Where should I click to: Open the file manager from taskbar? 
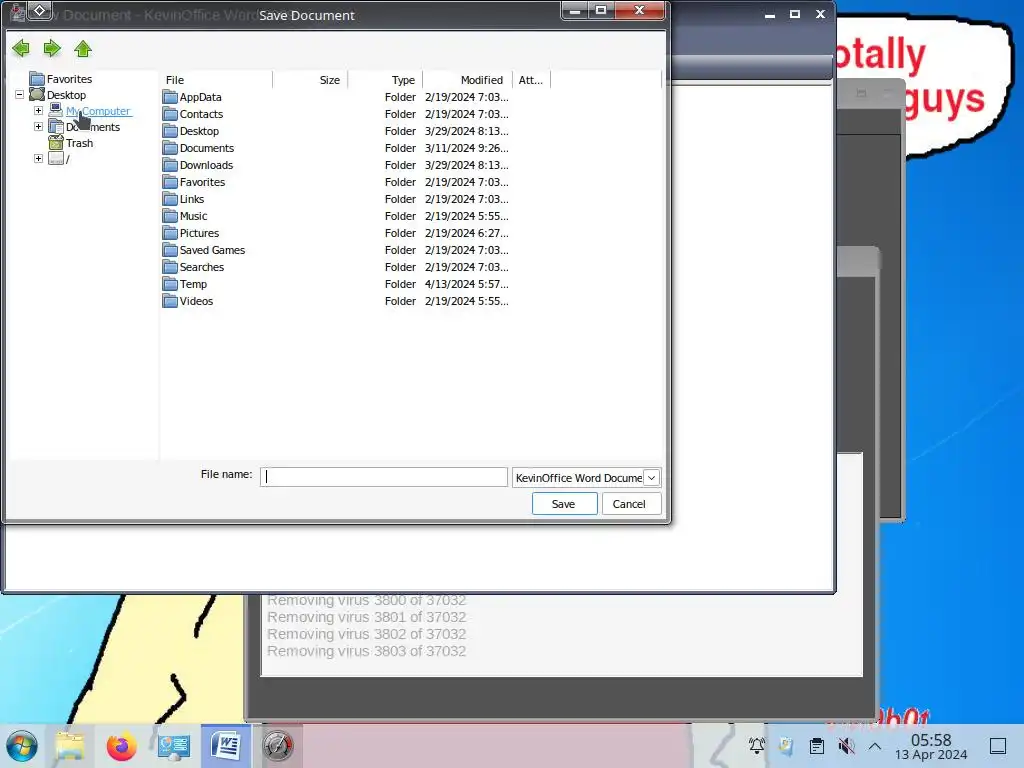coord(71,746)
